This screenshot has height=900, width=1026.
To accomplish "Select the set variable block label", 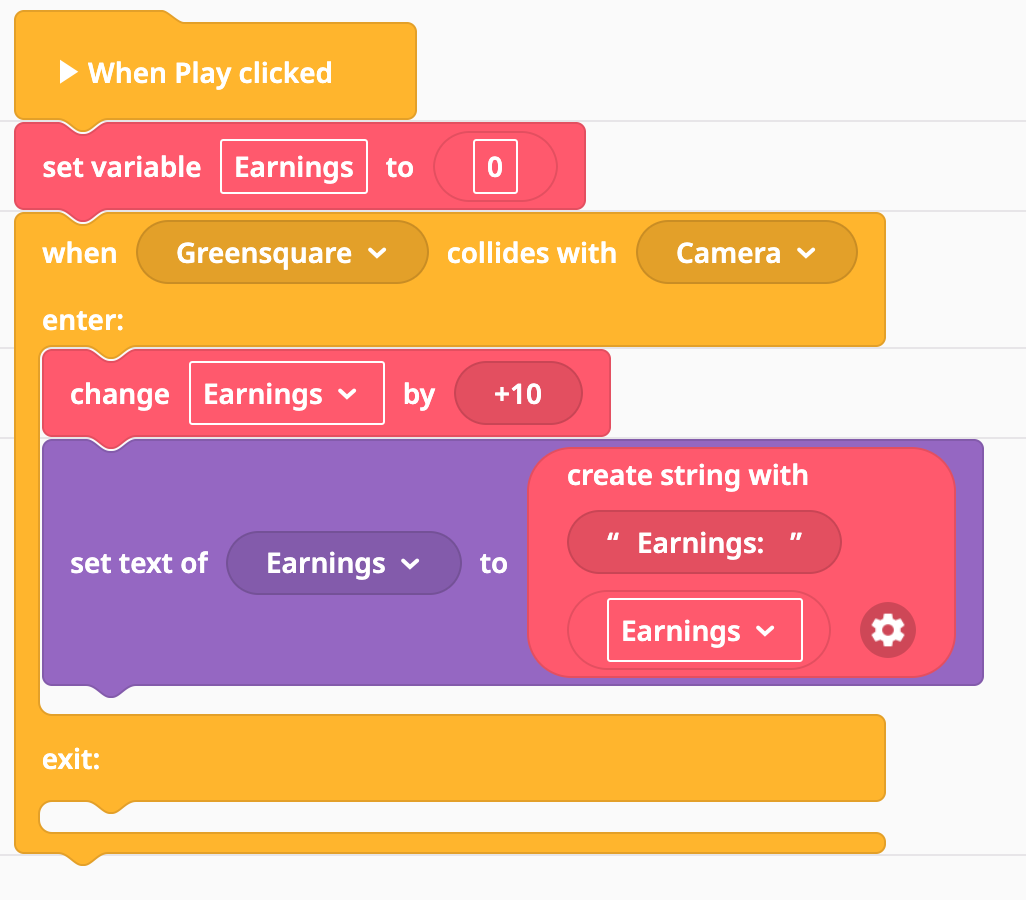I will click(x=122, y=168).
